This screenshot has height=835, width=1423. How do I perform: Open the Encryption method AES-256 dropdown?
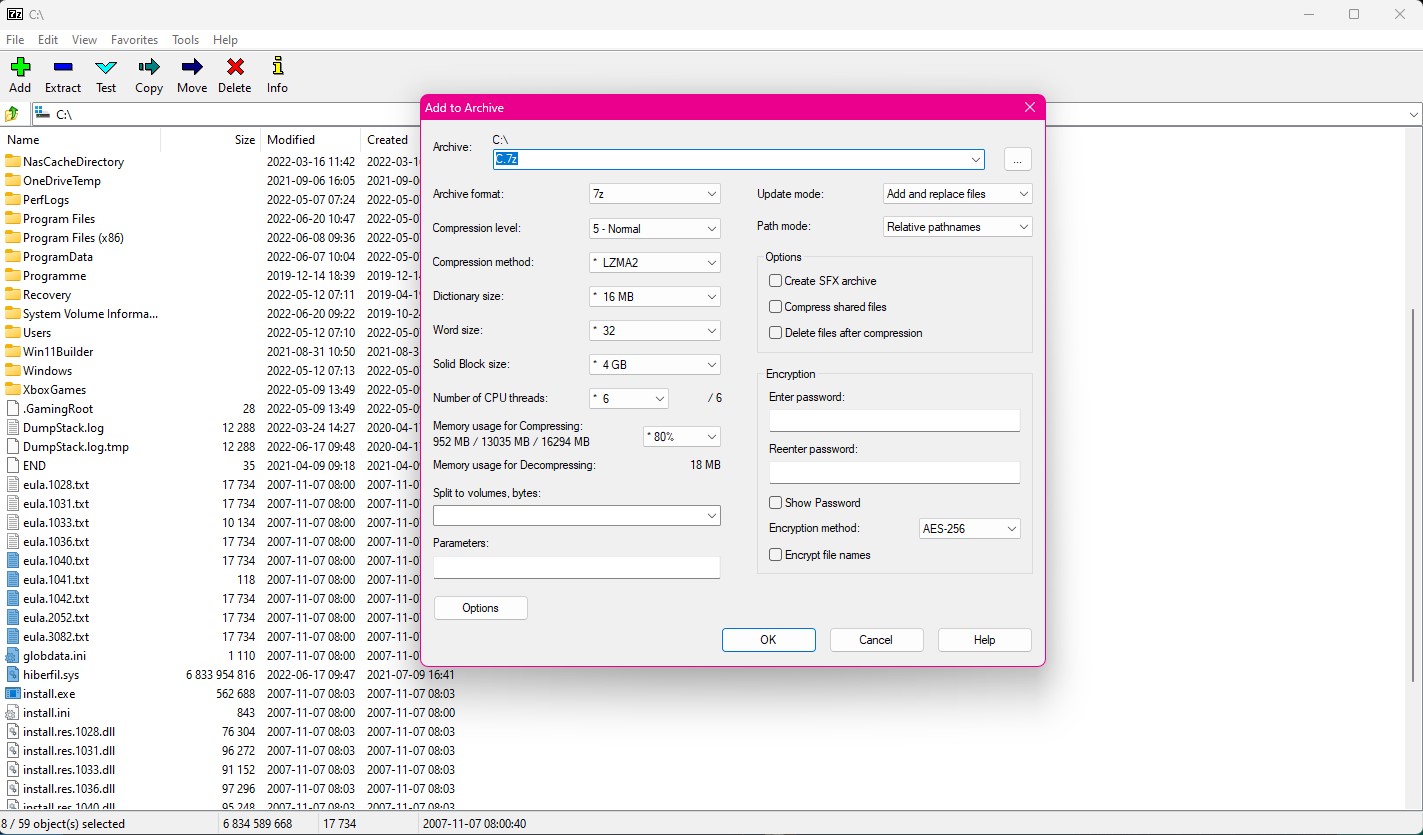pyautogui.click(x=969, y=529)
